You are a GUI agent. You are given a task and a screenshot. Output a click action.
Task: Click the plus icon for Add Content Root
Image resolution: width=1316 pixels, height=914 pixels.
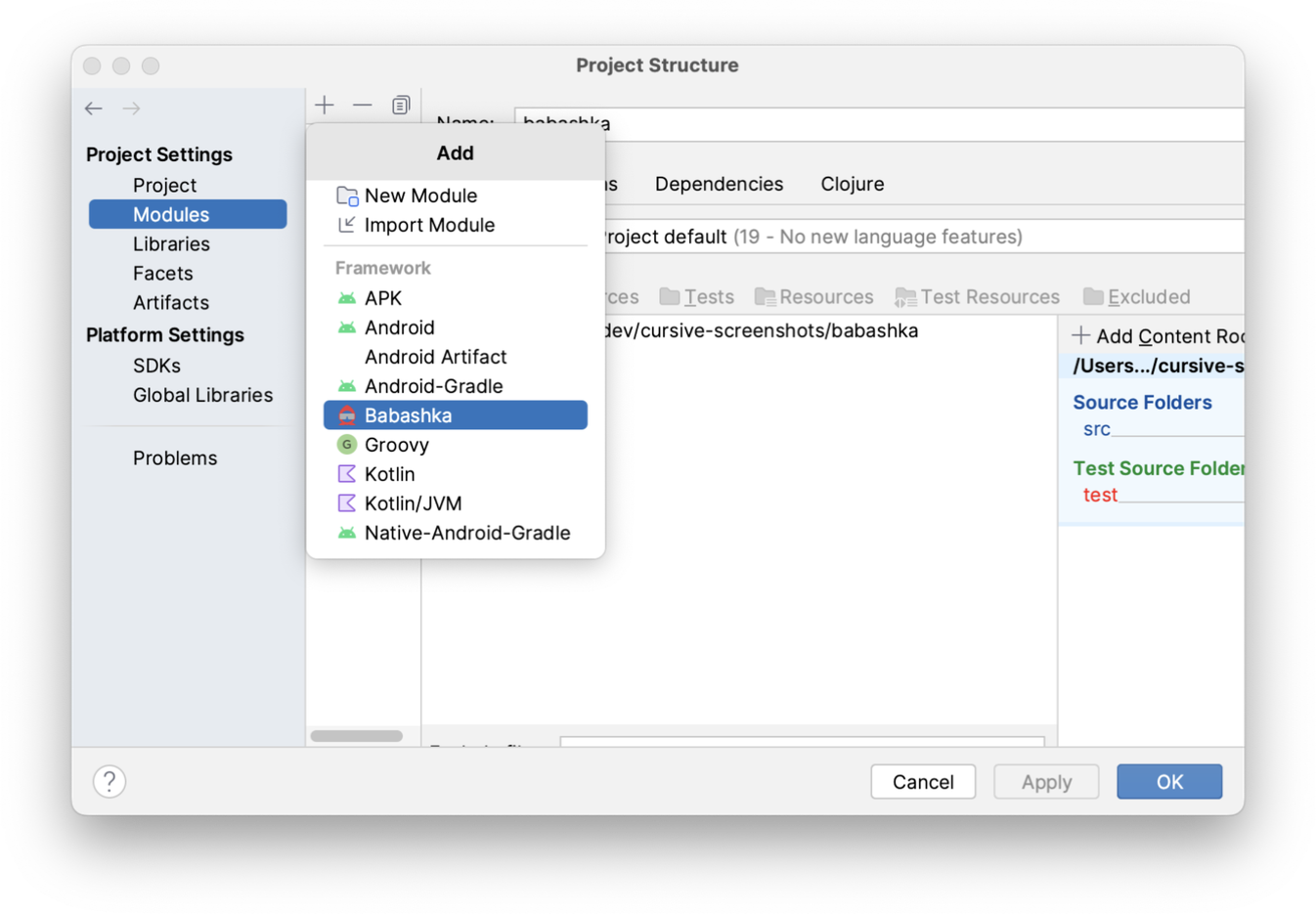pyautogui.click(x=1080, y=335)
